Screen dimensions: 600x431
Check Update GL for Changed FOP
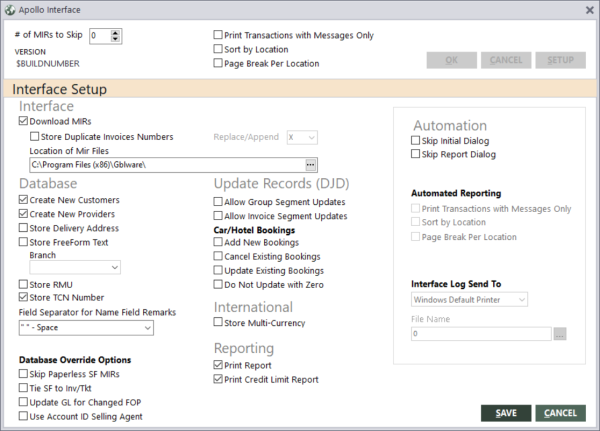(23, 402)
